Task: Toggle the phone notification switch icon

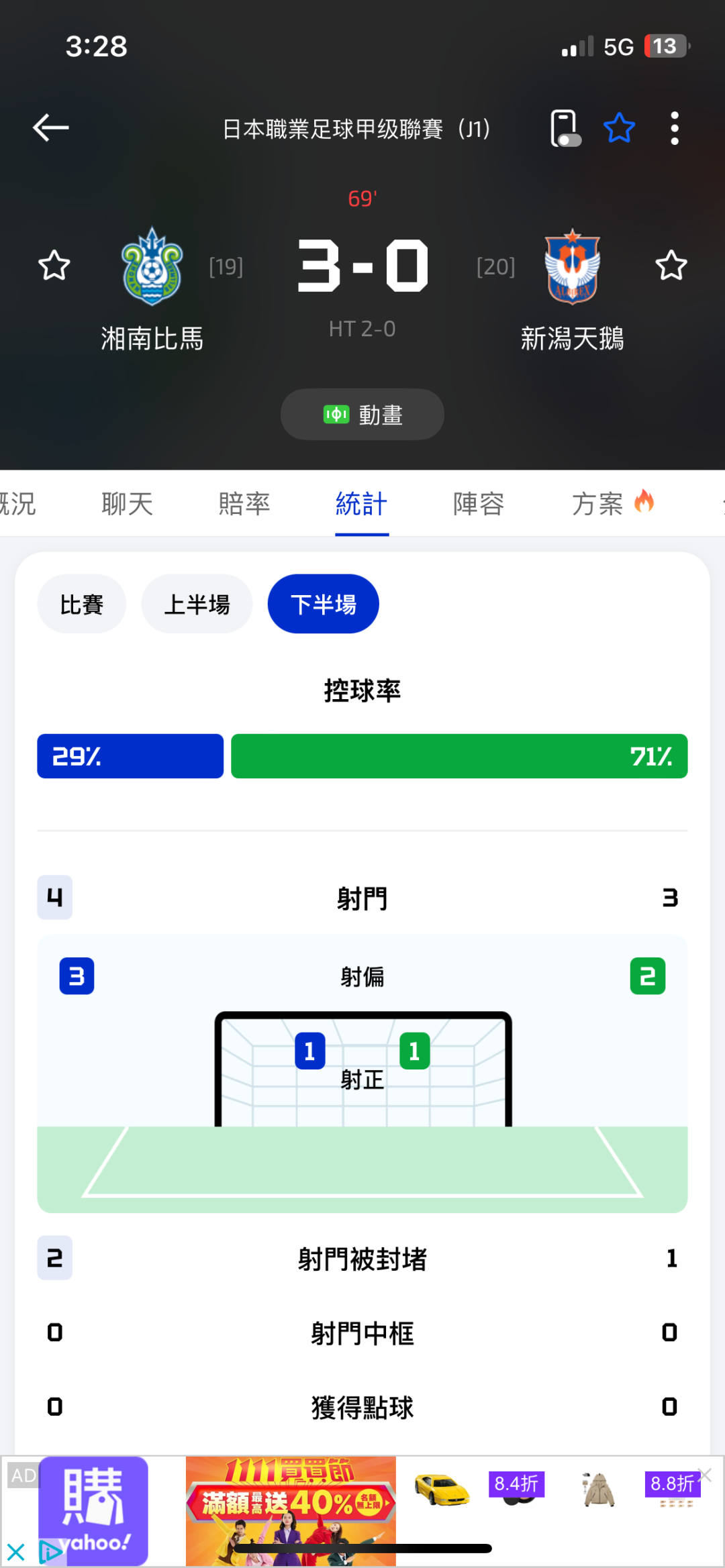Action: coord(565,128)
